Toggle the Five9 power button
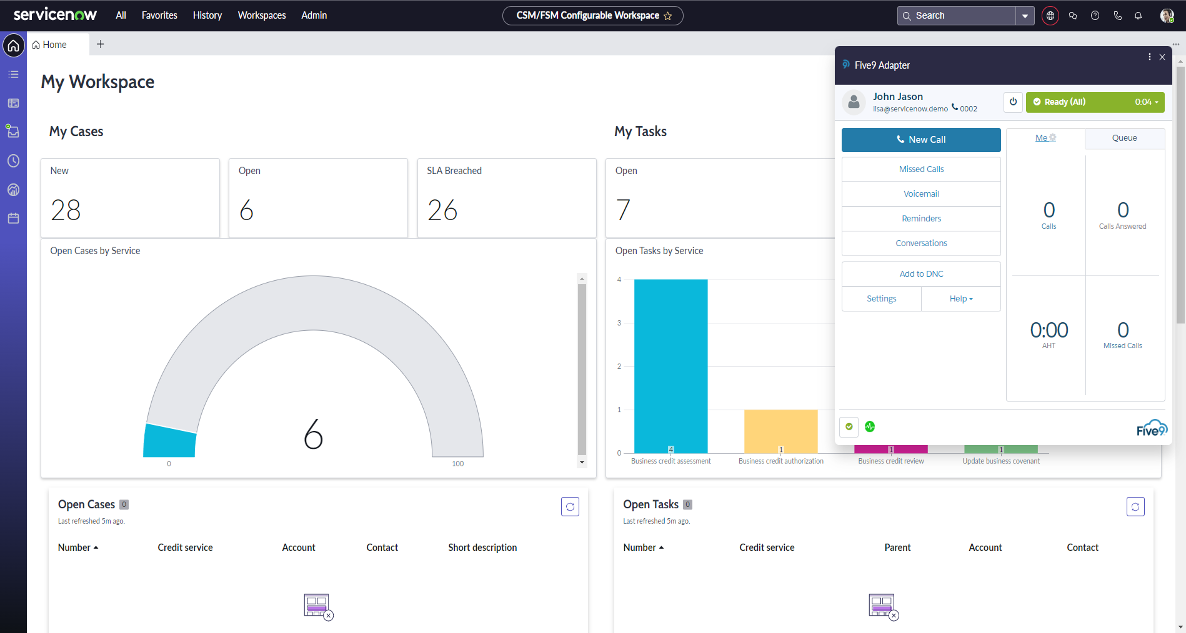Image resolution: width=1186 pixels, height=633 pixels. pyautogui.click(x=1013, y=102)
